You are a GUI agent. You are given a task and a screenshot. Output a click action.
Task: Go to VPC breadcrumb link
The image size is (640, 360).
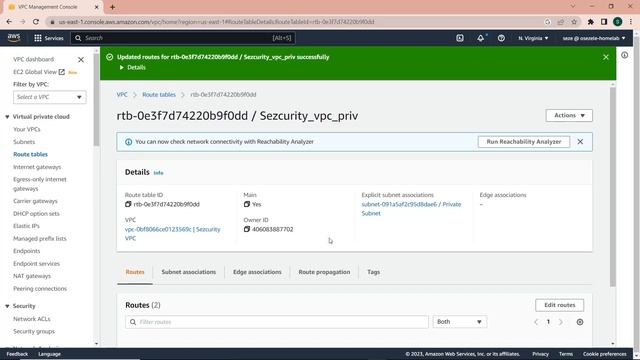coord(122,94)
